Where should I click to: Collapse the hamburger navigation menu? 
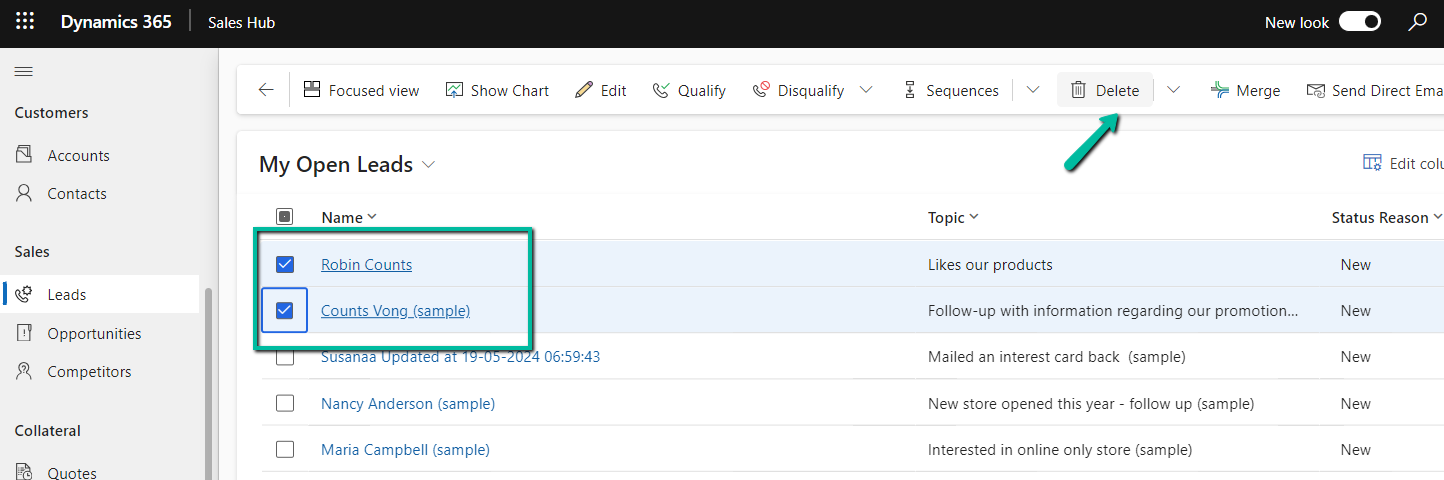tap(23, 71)
